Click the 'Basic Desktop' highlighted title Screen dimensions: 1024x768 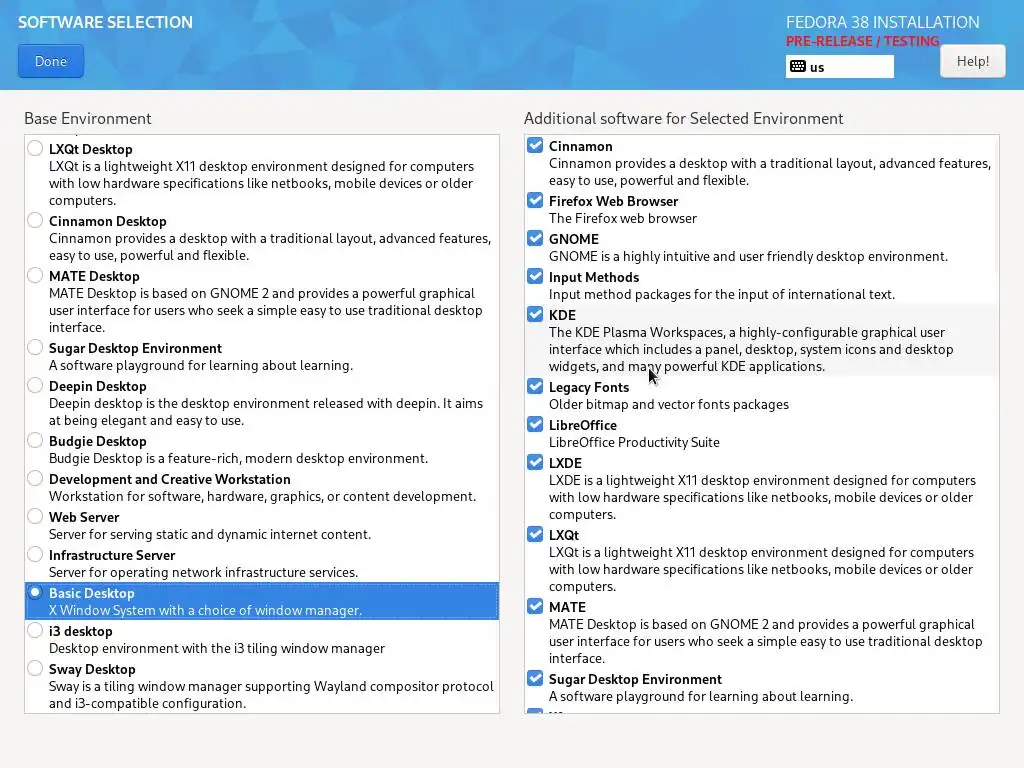pos(91,593)
